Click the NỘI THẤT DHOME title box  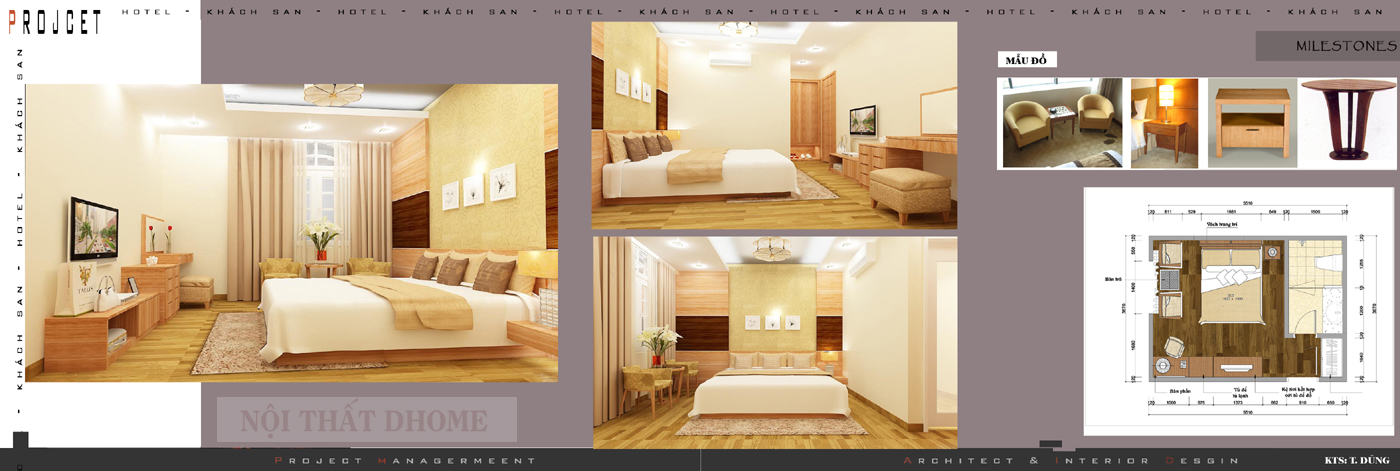(366, 420)
